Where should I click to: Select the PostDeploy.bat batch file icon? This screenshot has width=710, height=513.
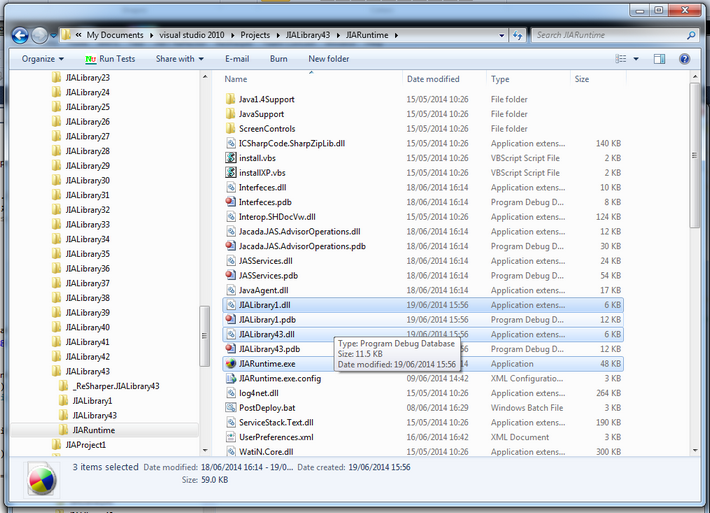coord(231,408)
